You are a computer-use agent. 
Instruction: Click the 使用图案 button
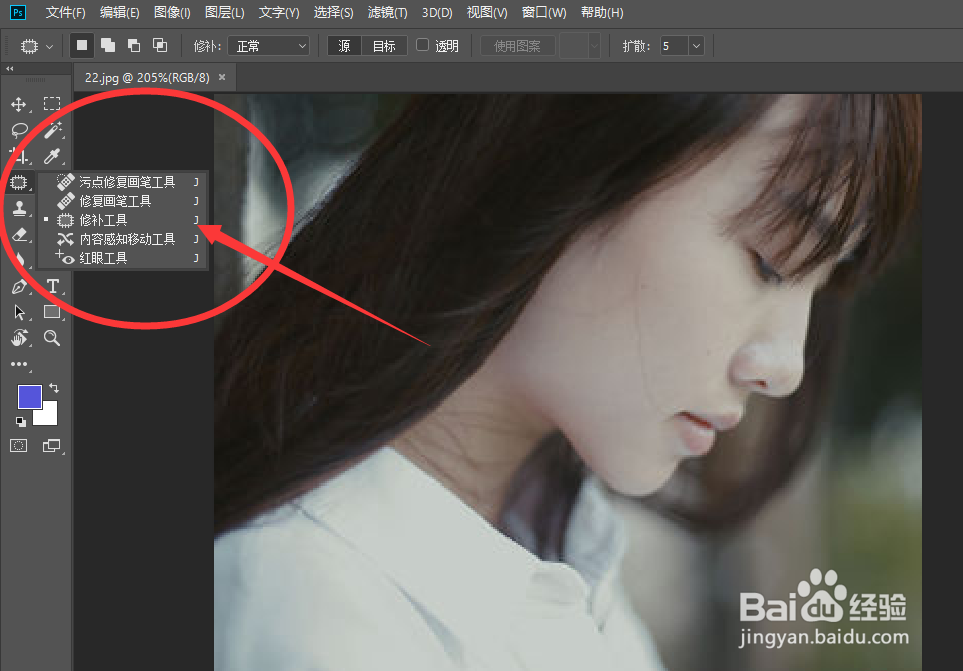pos(517,46)
